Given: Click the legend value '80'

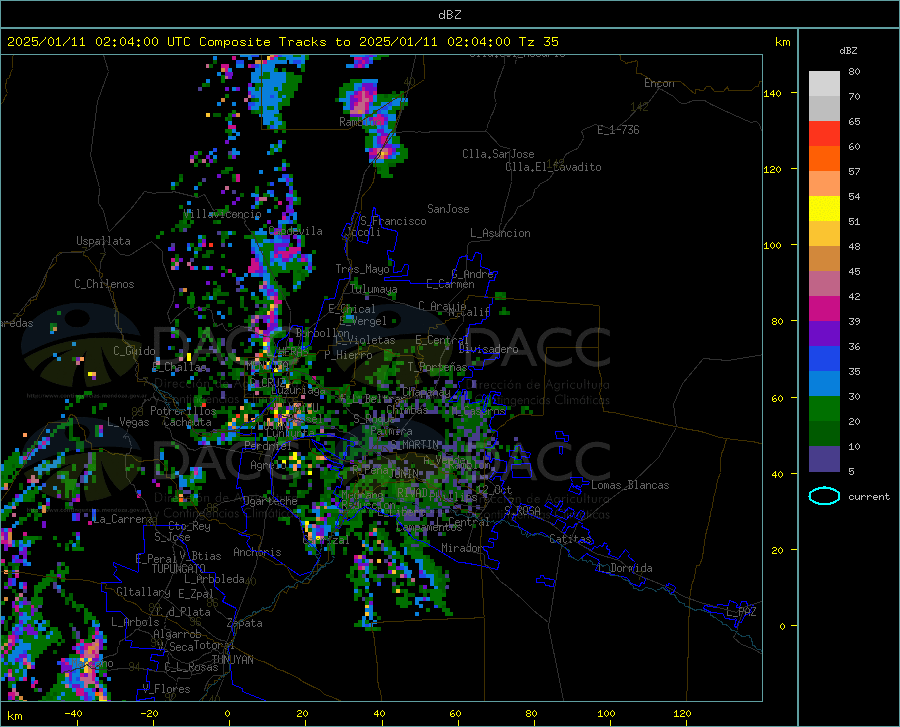Looking at the screenshot, I should click(x=854, y=72).
